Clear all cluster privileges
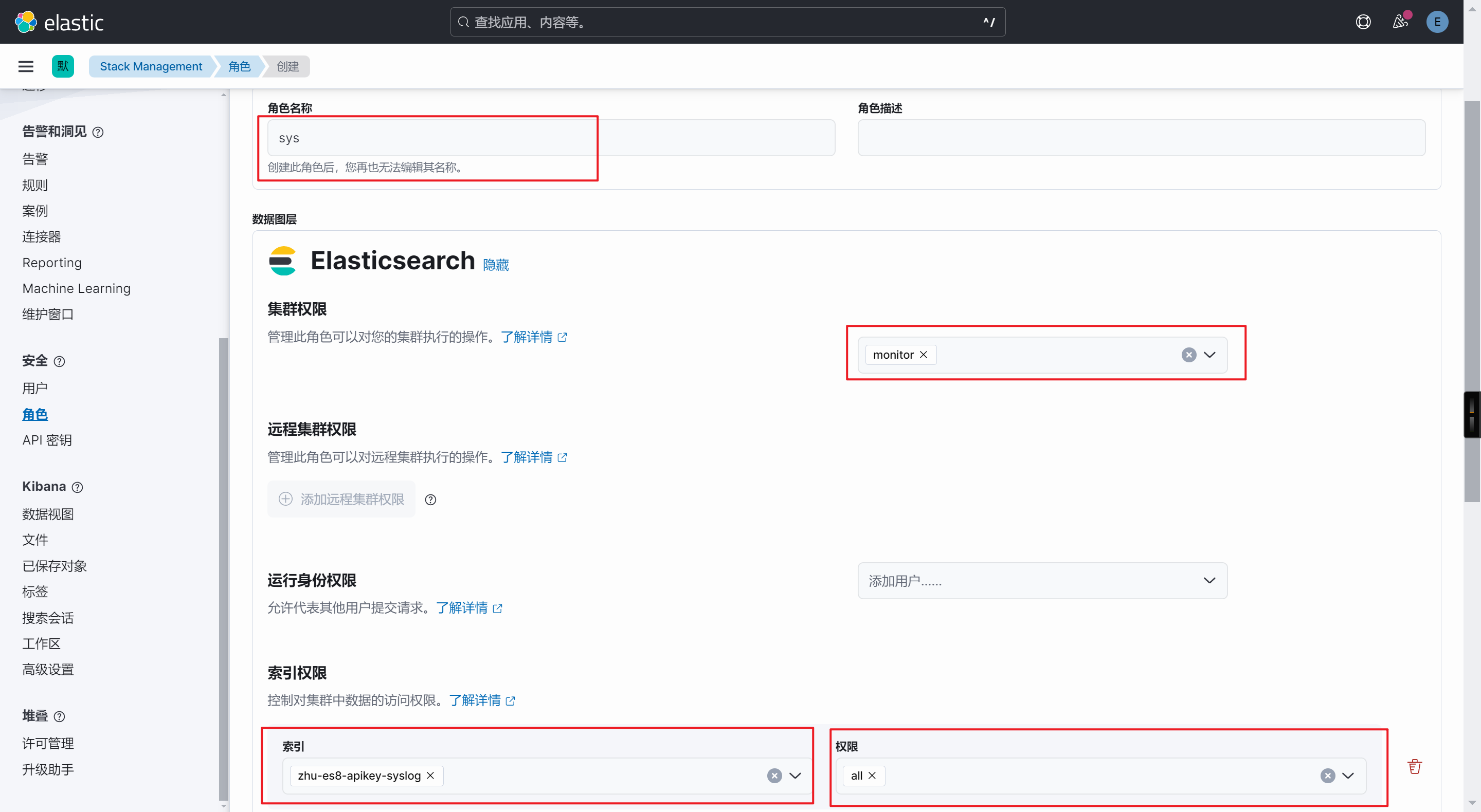Image resolution: width=1481 pixels, height=812 pixels. 1189,355
